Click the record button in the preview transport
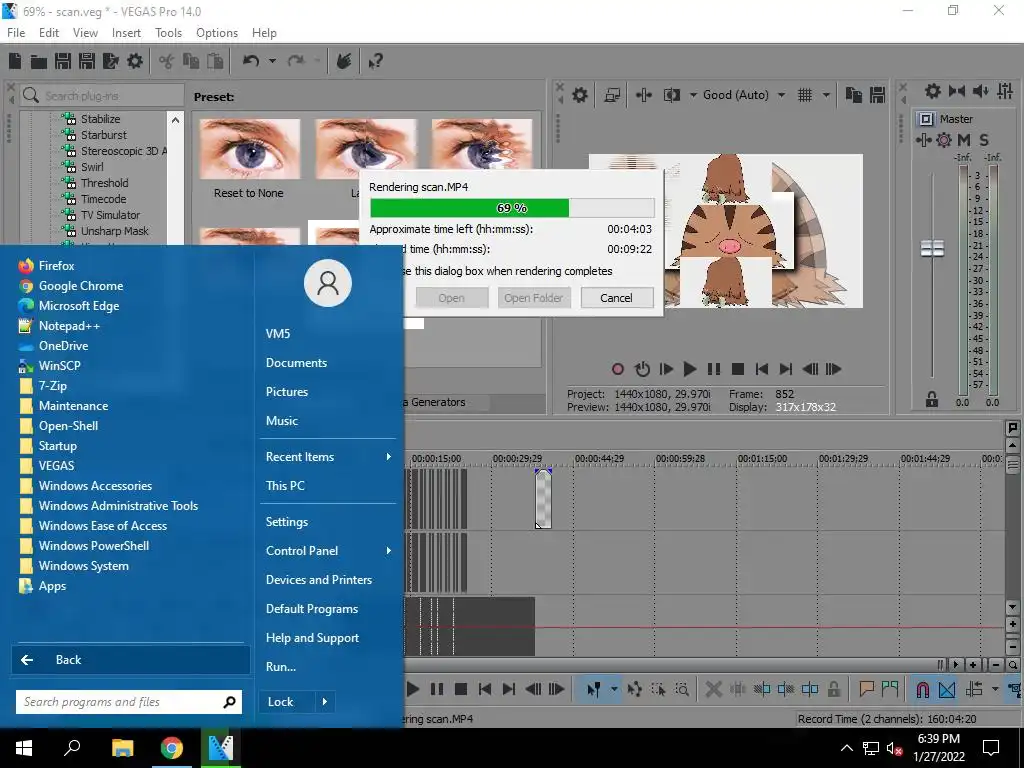This screenshot has width=1024, height=768. click(x=617, y=369)
